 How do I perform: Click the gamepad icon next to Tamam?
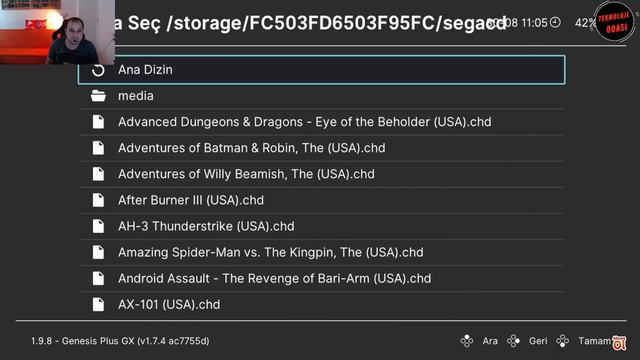point(562,341)
